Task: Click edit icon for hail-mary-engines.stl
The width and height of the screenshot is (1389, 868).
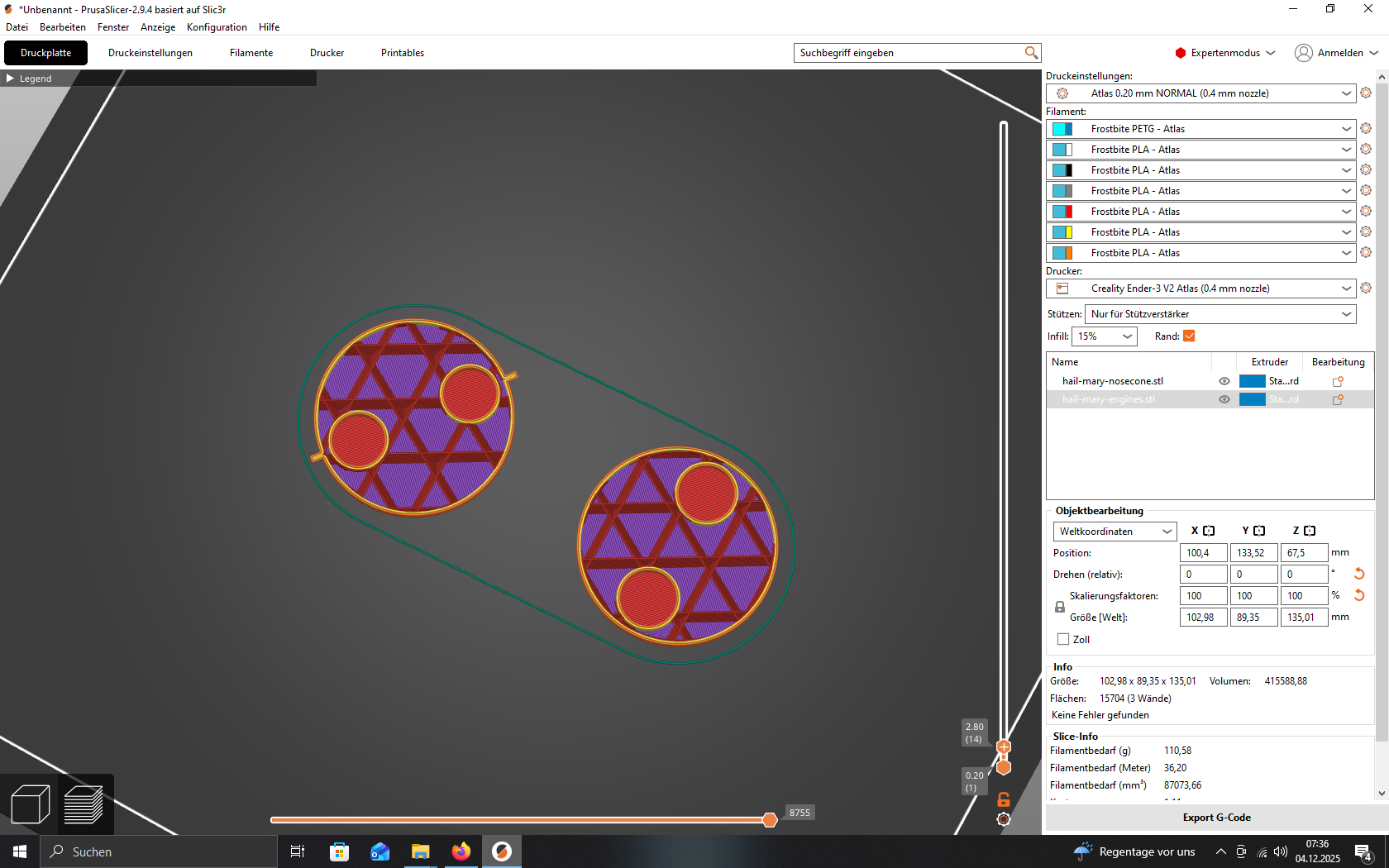Action: [x=1338, y=399]
